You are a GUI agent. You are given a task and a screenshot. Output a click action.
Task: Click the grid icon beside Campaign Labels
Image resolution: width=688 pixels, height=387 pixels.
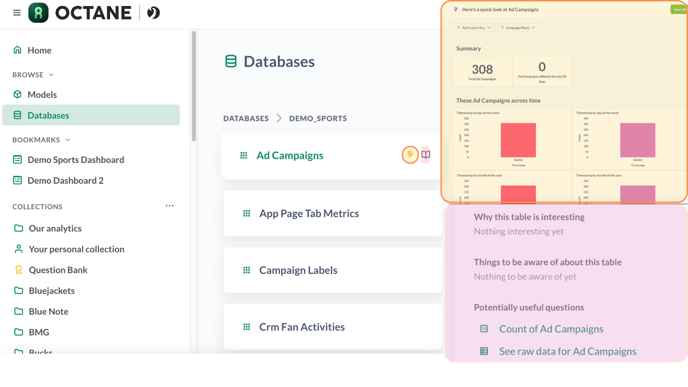click(247, 270)
